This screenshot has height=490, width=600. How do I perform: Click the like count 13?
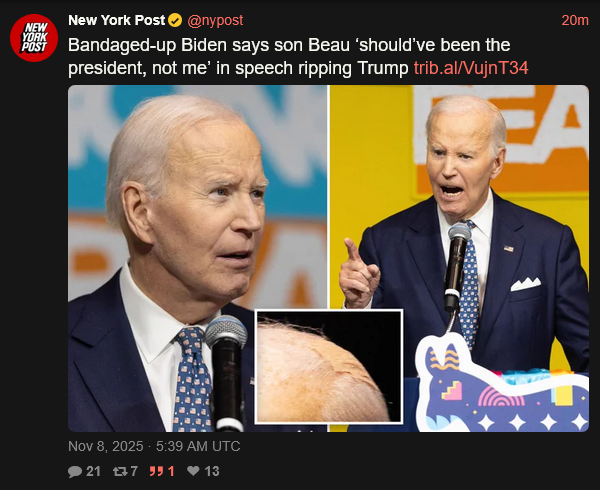tap(212, 471)
